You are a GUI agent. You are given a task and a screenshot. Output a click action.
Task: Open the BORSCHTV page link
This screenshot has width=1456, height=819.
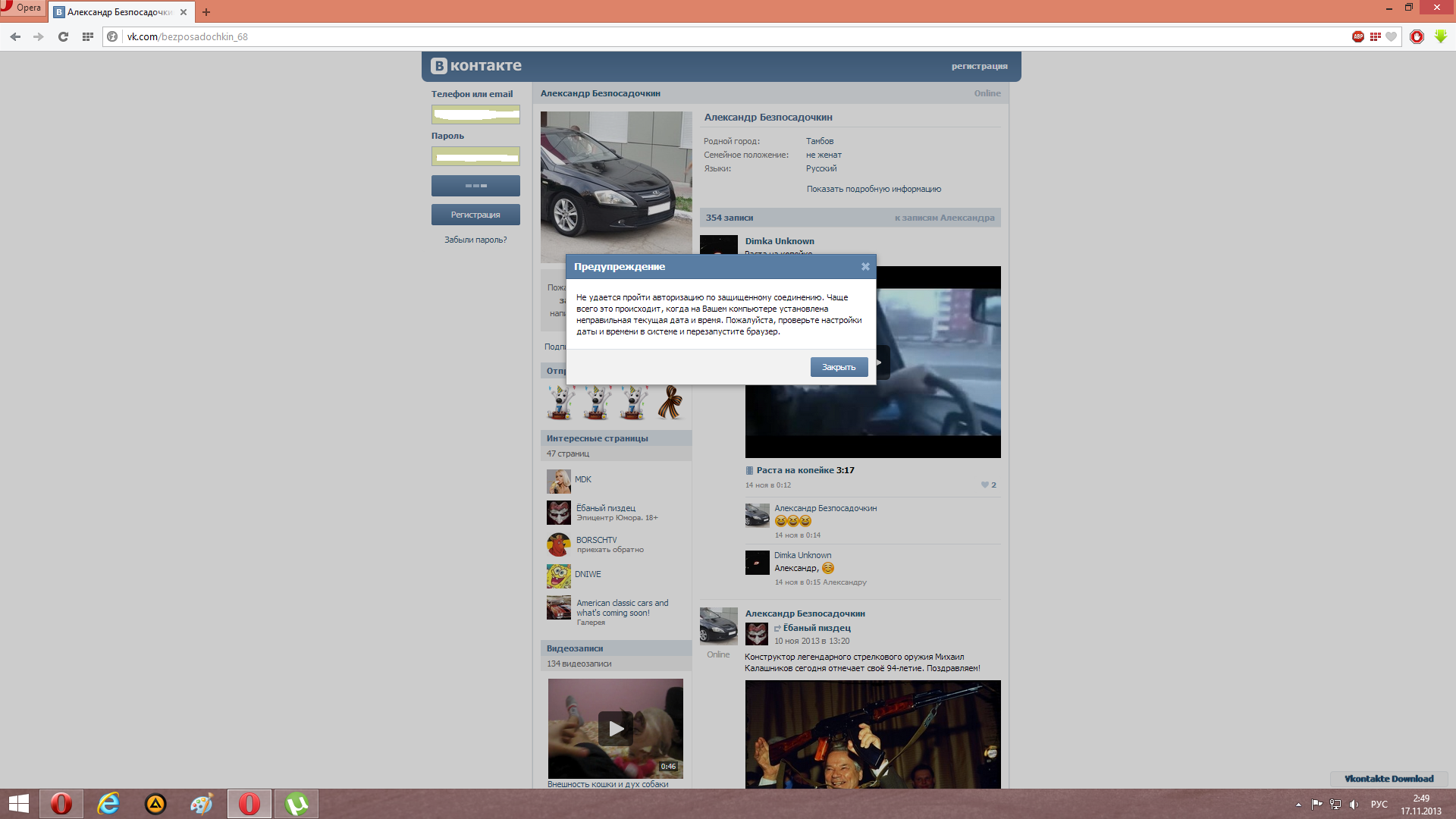click(597, 540)
